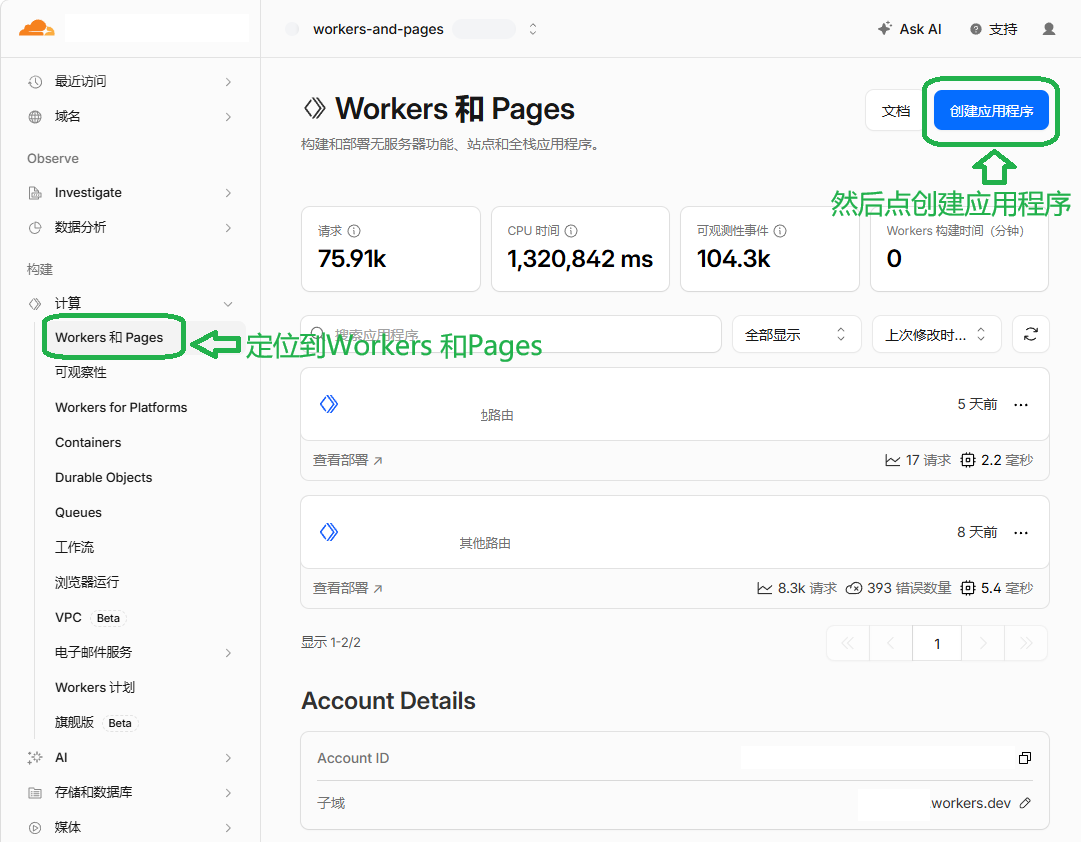1081x842 pixels.
Task: Click the 计算 sidebar icon
Action: [35, 303]
